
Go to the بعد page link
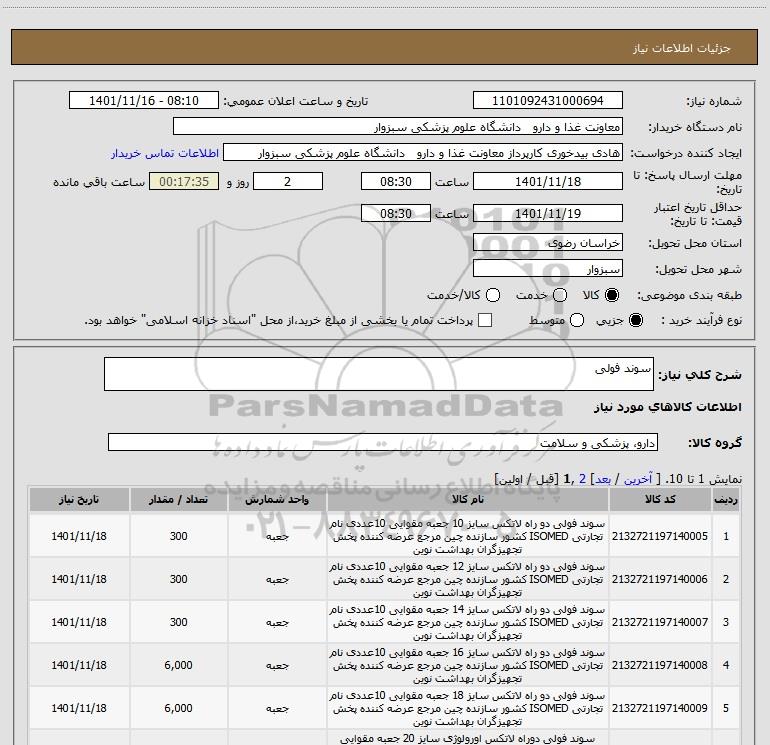603,479
